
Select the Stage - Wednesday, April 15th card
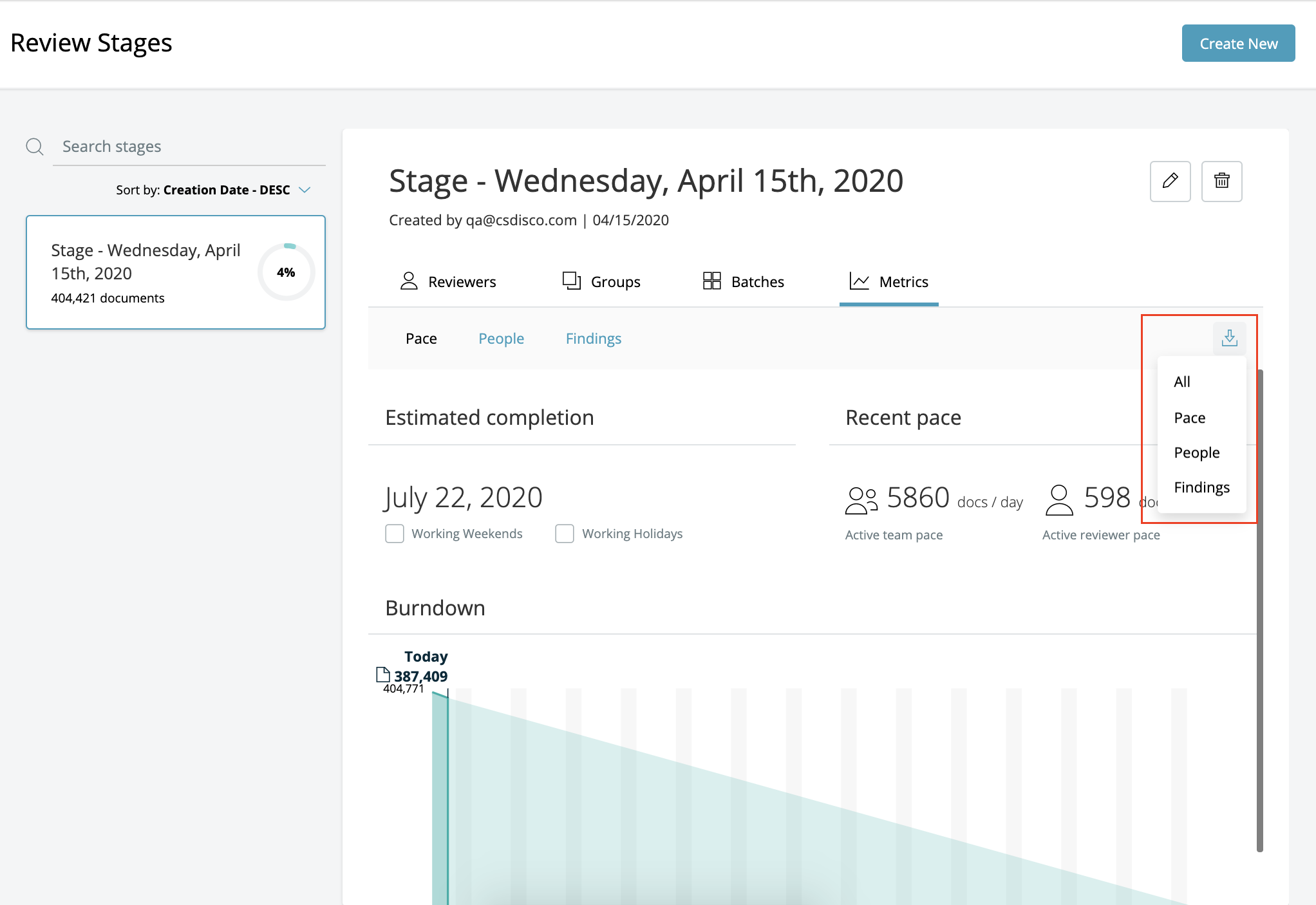(x=176, y=272)
